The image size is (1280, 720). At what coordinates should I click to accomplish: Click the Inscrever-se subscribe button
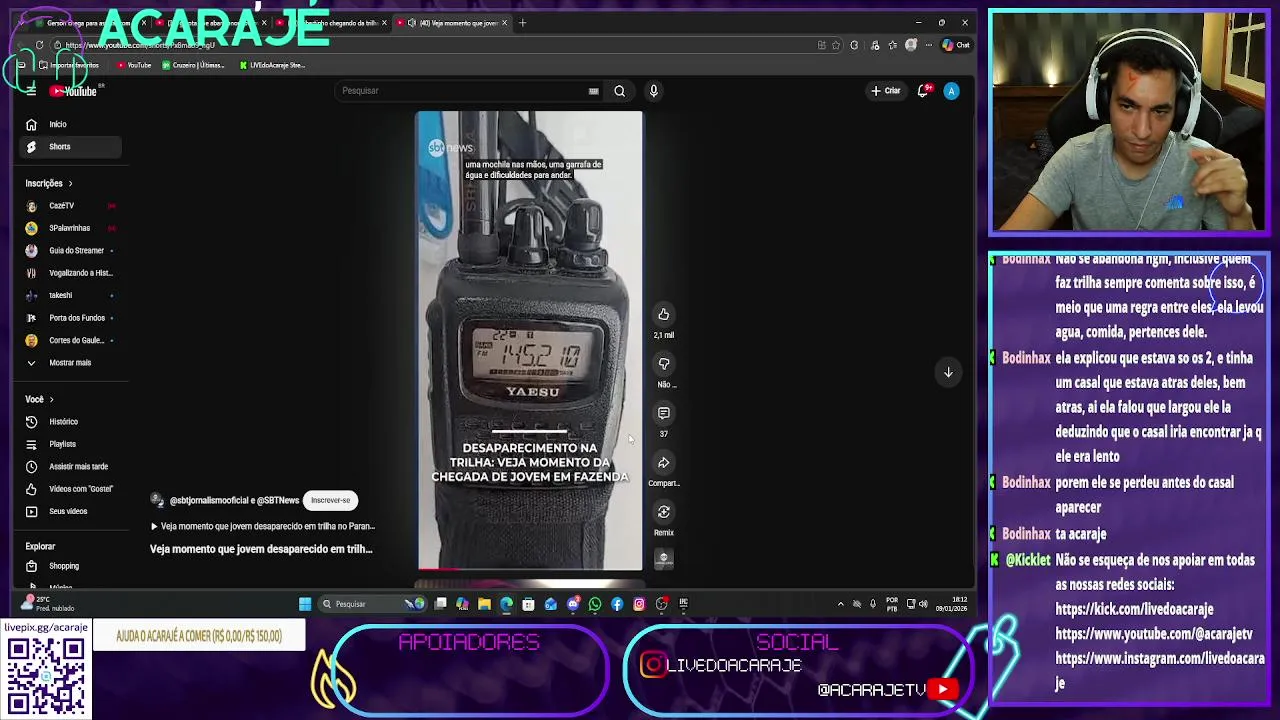click(x=330, y=500)
